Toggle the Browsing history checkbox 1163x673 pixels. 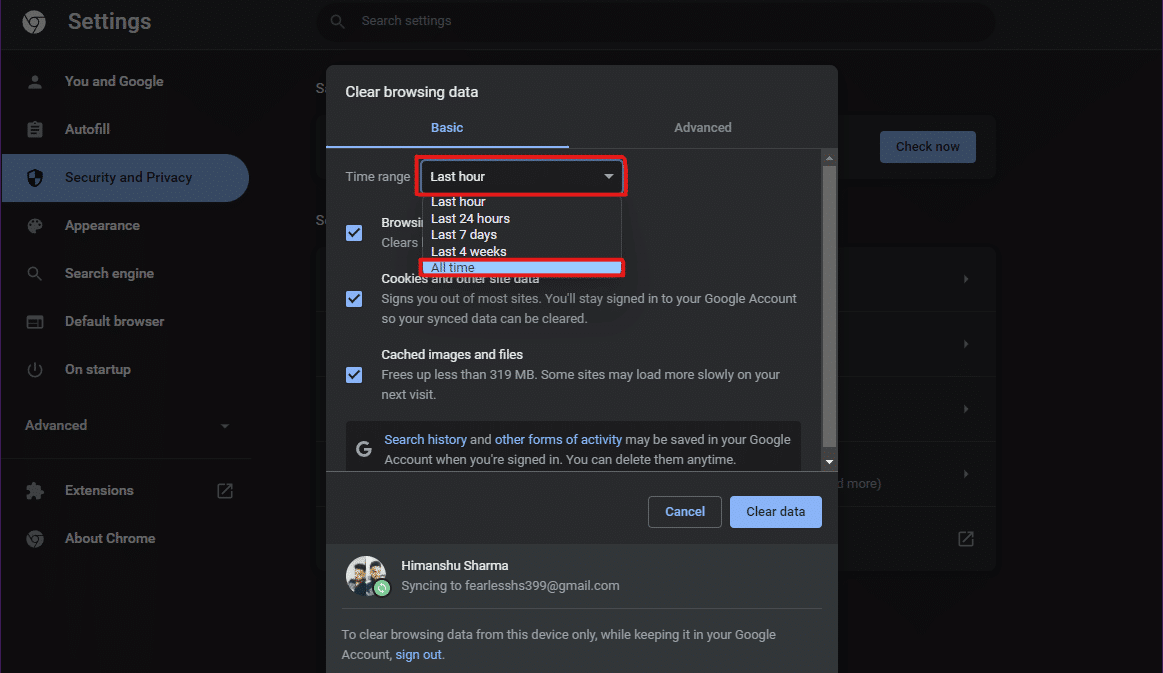coord(355,233)
